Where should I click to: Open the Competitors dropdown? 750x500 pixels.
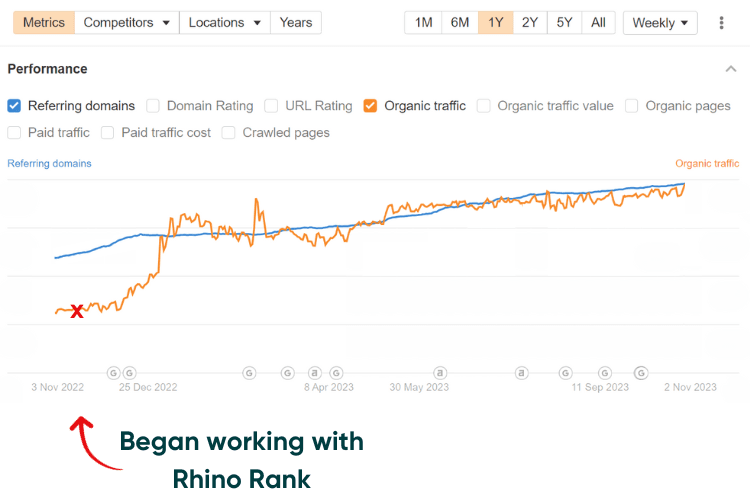click(x=126, y=22)
